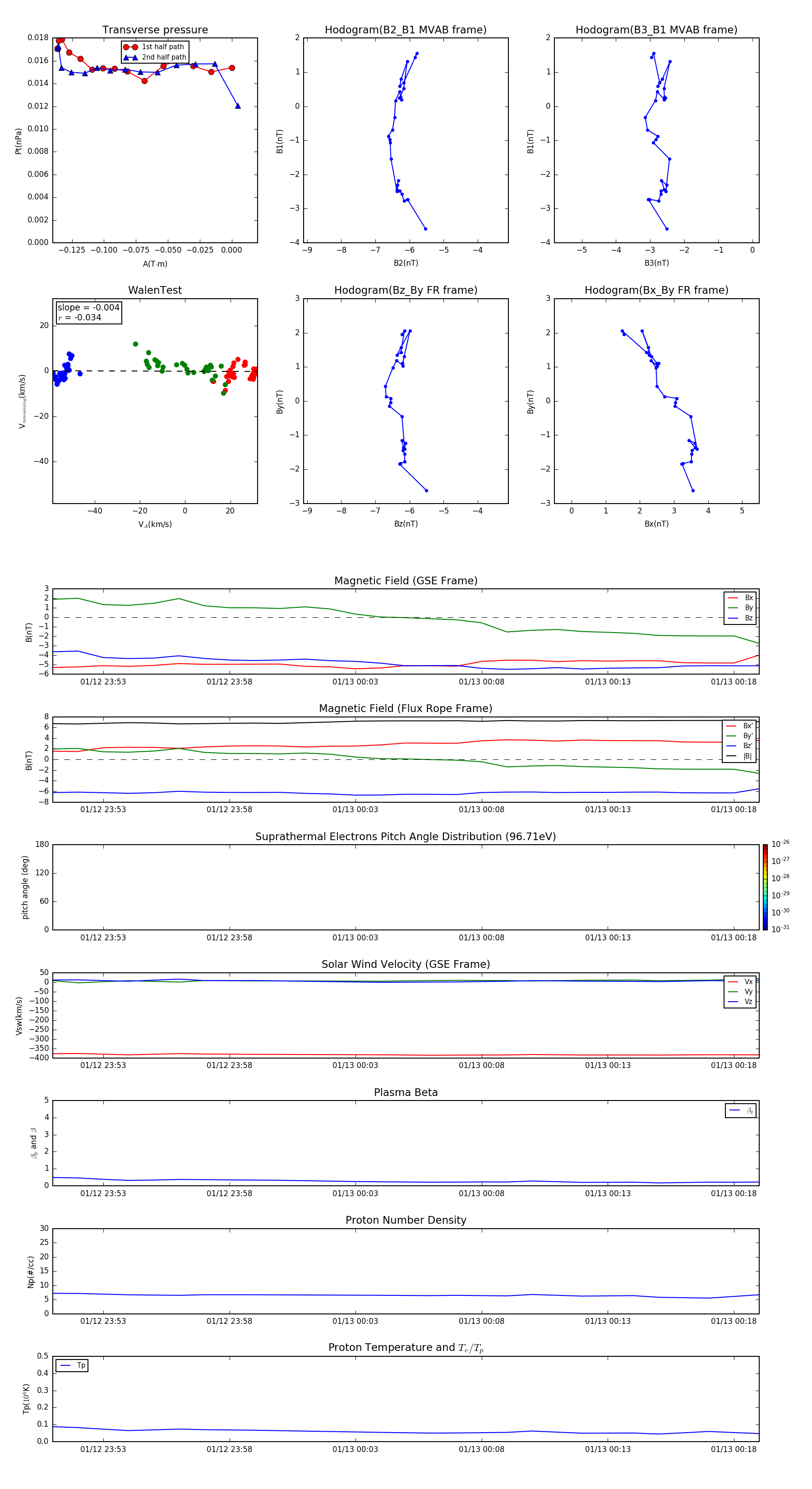This screenshot has width=812, height=1489.
Task: Click the 'Plasma Beta' title
Action: coord(406,1092)
